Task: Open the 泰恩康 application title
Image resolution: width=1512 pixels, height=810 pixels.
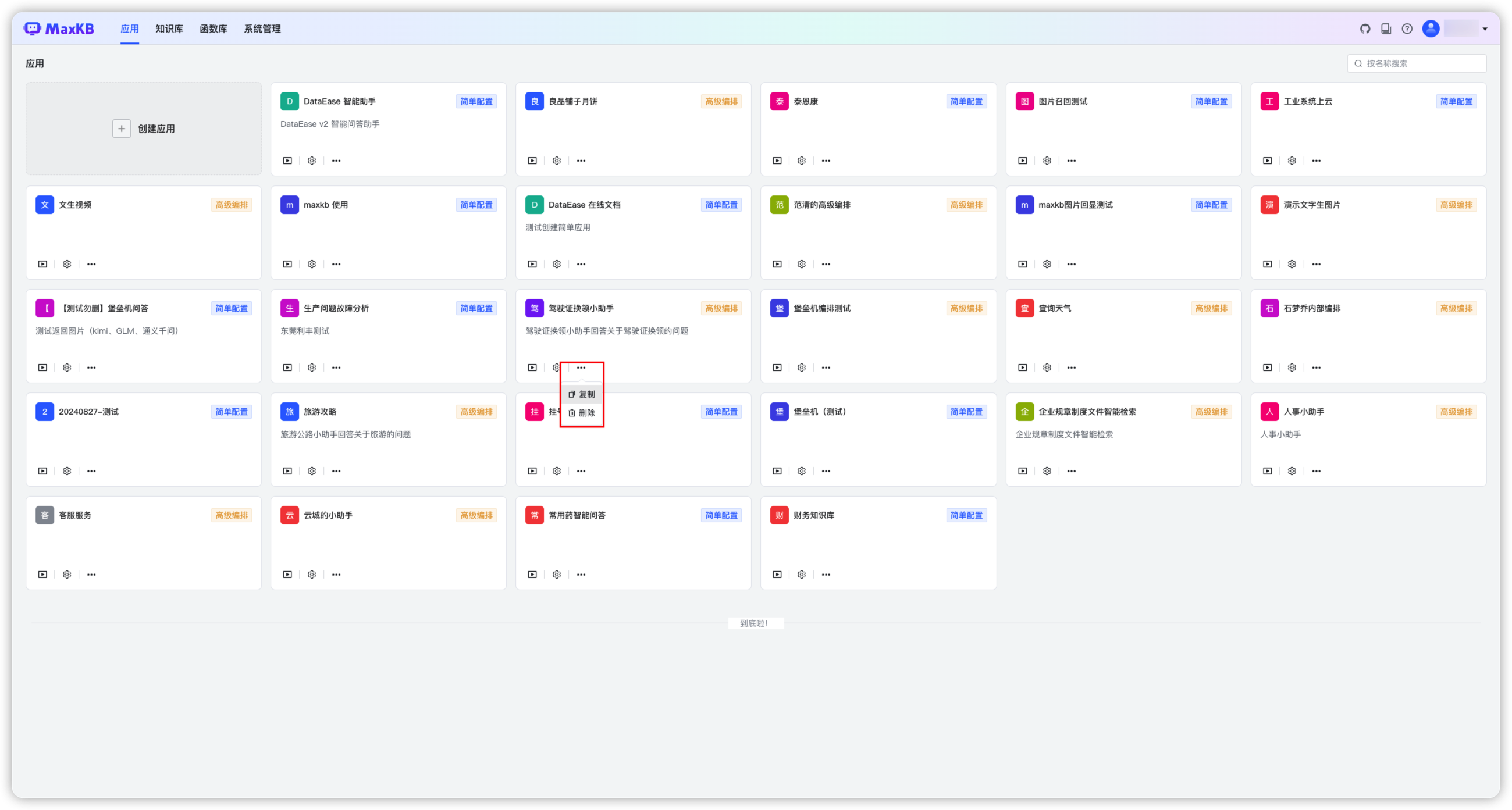Action: [x=806, y=102]
